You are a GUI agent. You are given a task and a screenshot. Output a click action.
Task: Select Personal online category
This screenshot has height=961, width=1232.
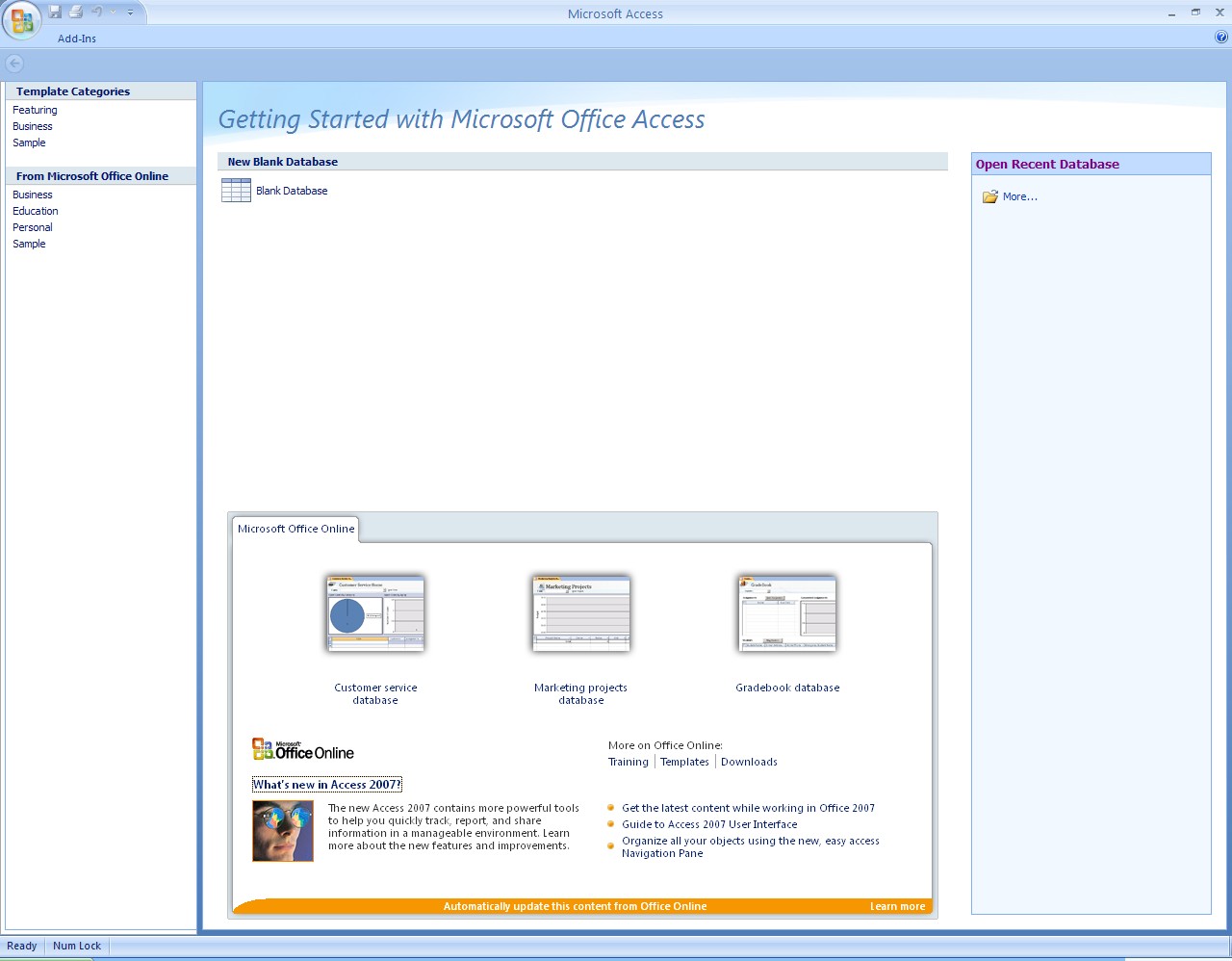tap(33, 227)
